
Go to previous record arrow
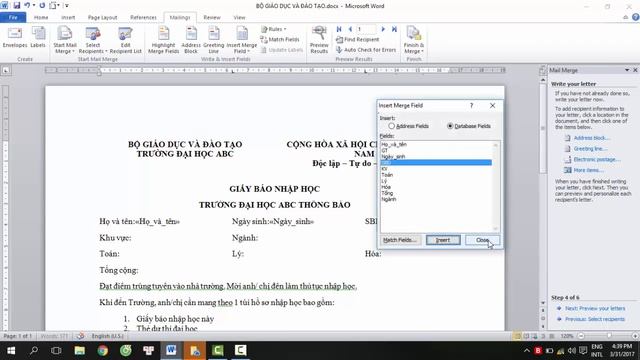(x=350, y=29)
